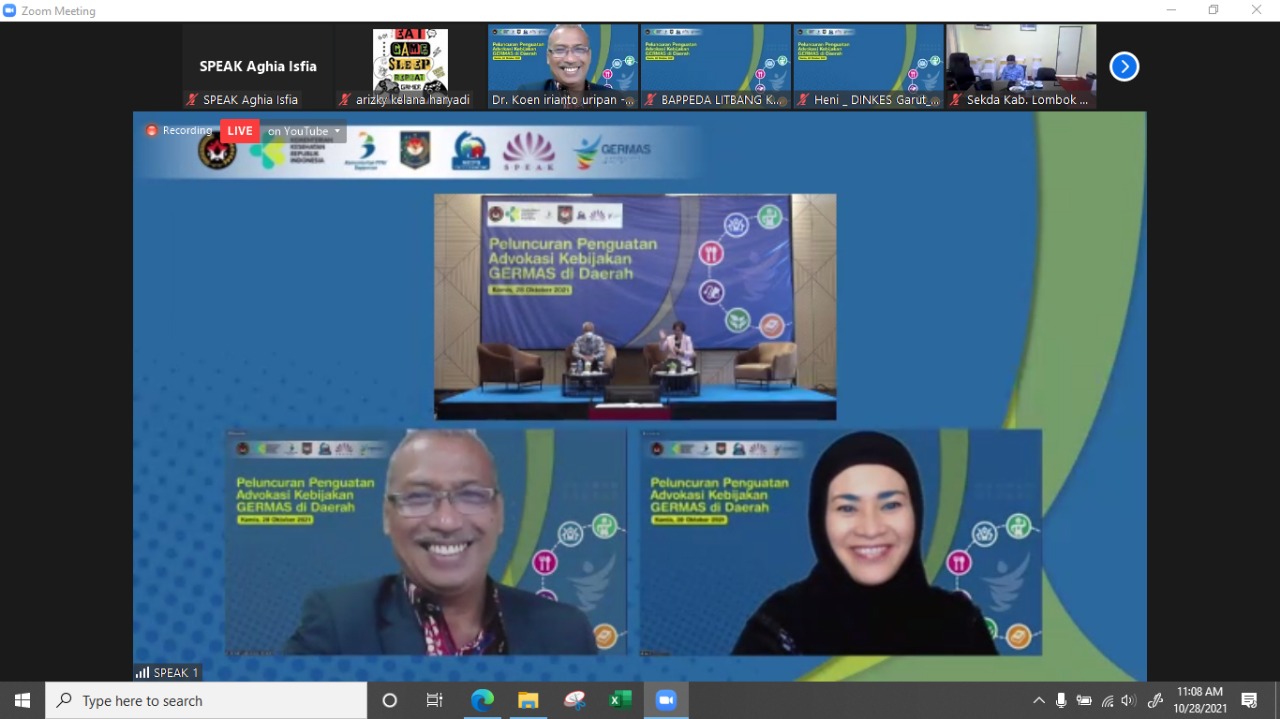Open Excel from the taskbar
Screen dimensions: 1280x719
(x=621, y=701)
